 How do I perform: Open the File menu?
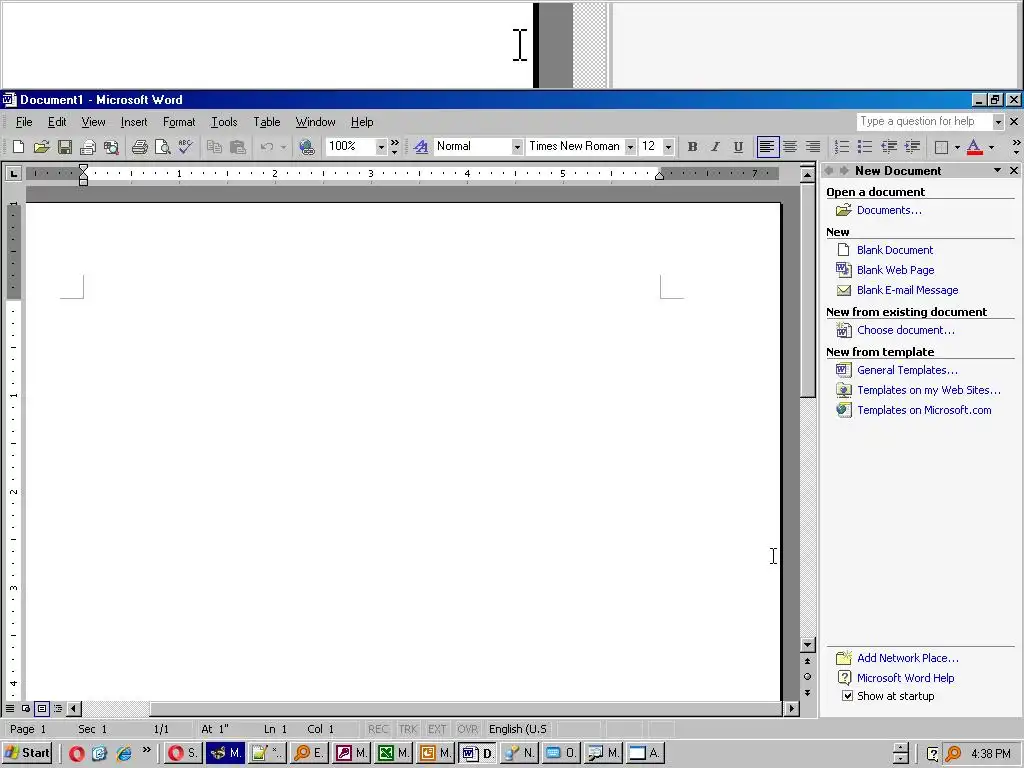coord(24,122)
